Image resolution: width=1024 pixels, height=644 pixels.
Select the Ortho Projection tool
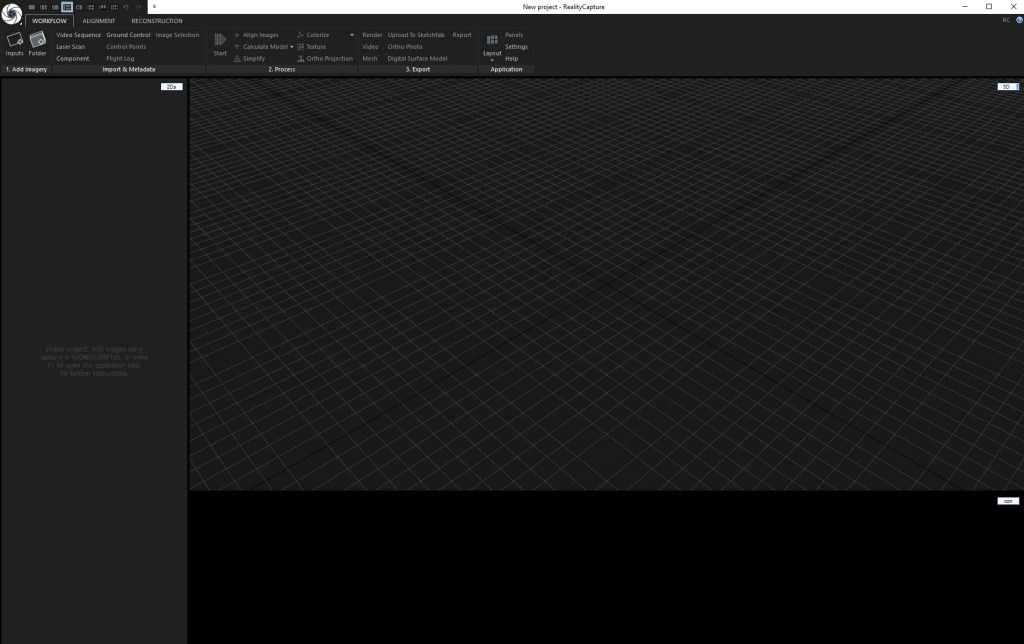[329, 58]
